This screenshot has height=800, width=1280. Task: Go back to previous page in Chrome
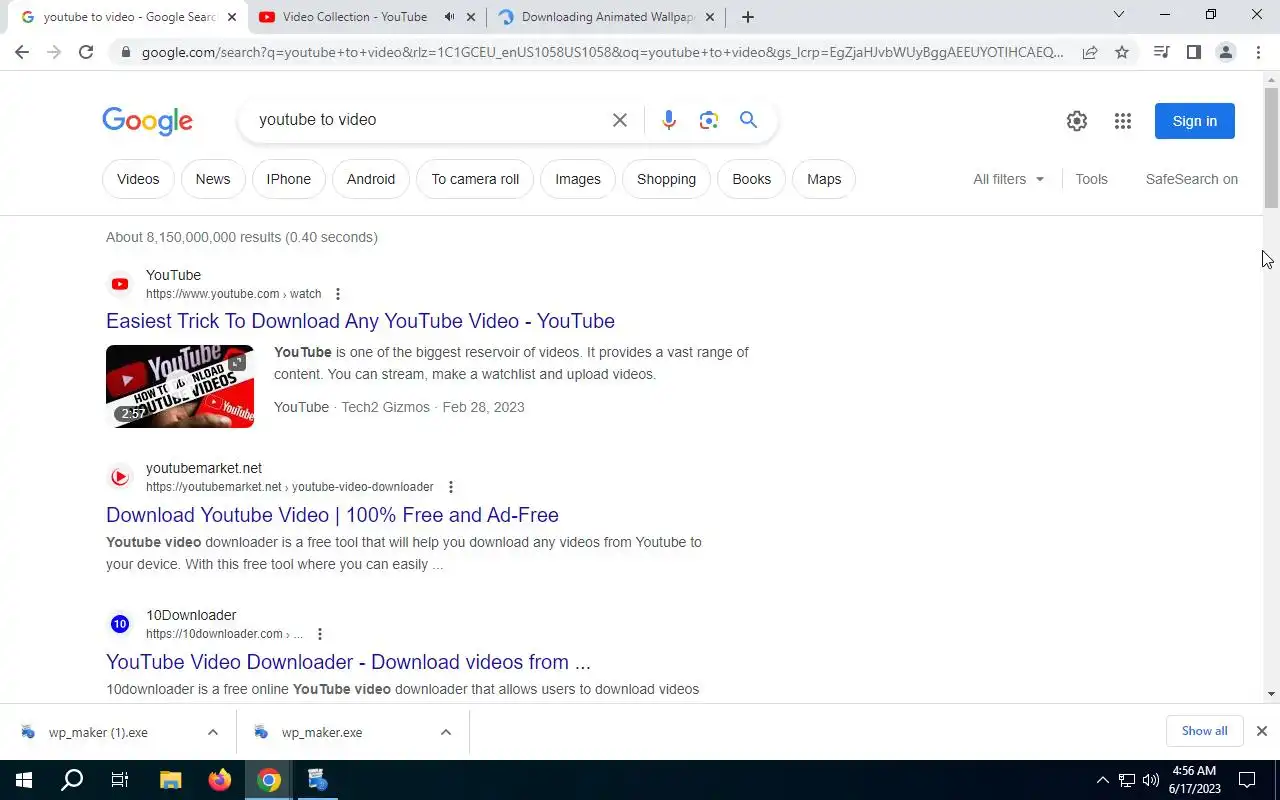(22, 52)
